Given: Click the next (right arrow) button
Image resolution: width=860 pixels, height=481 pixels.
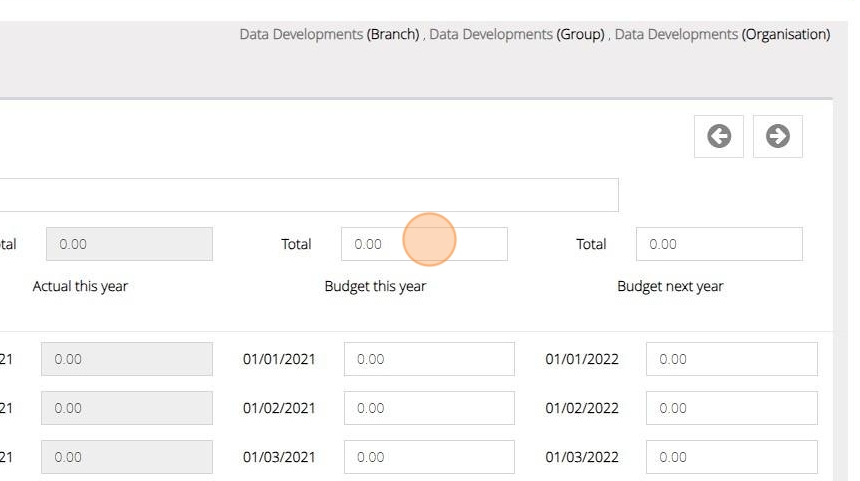Looking at the screenshot, I should pyautogui.click(x=777, y=137).
